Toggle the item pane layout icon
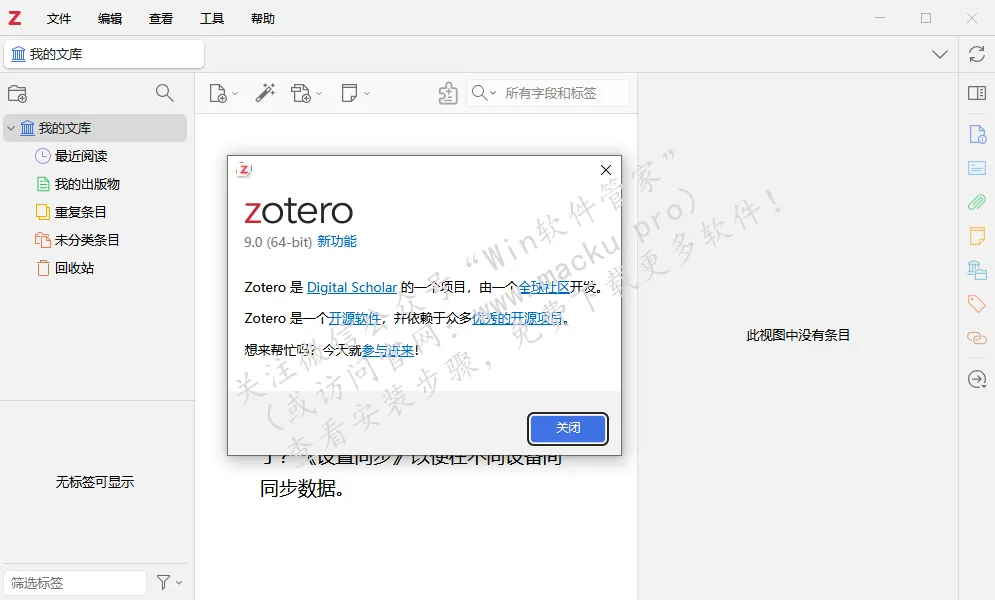995x600 pixels. [977, 93]
